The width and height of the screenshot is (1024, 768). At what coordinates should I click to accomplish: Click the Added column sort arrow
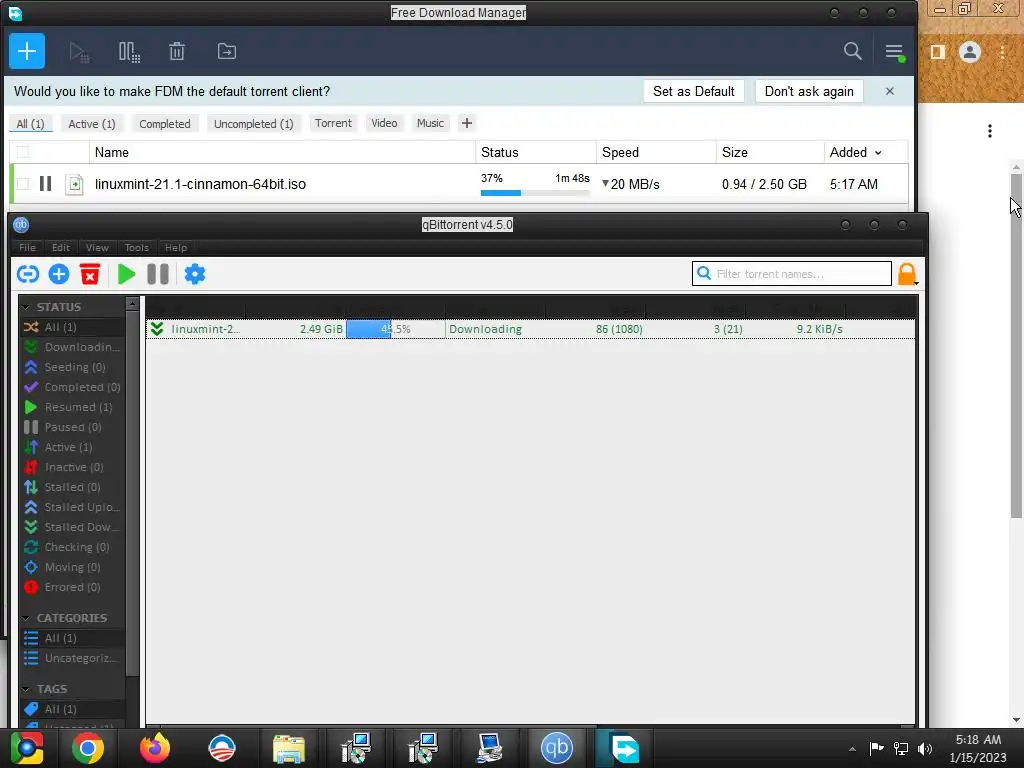tap(878, 153)
